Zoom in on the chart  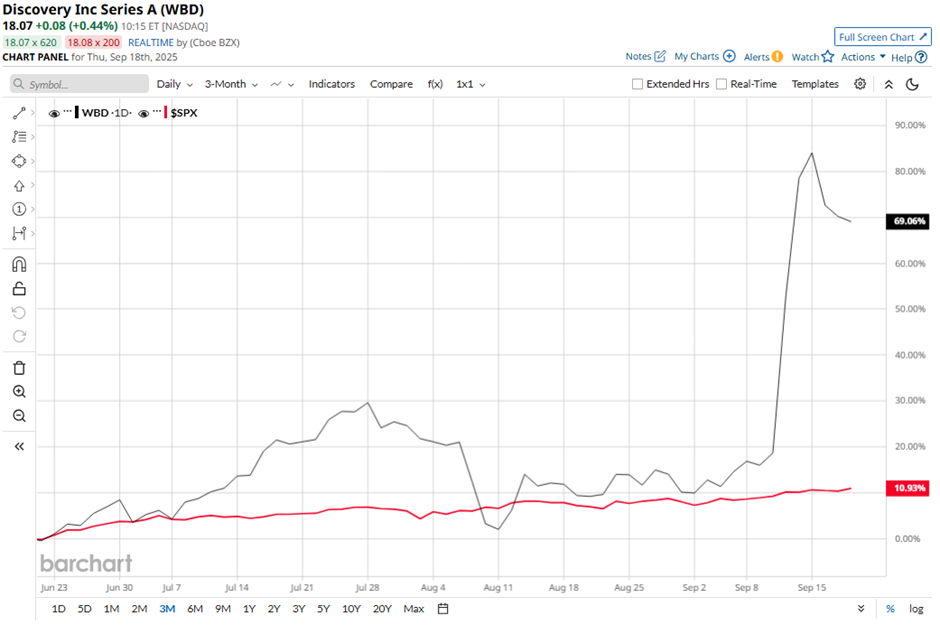(x=19, y=392)
